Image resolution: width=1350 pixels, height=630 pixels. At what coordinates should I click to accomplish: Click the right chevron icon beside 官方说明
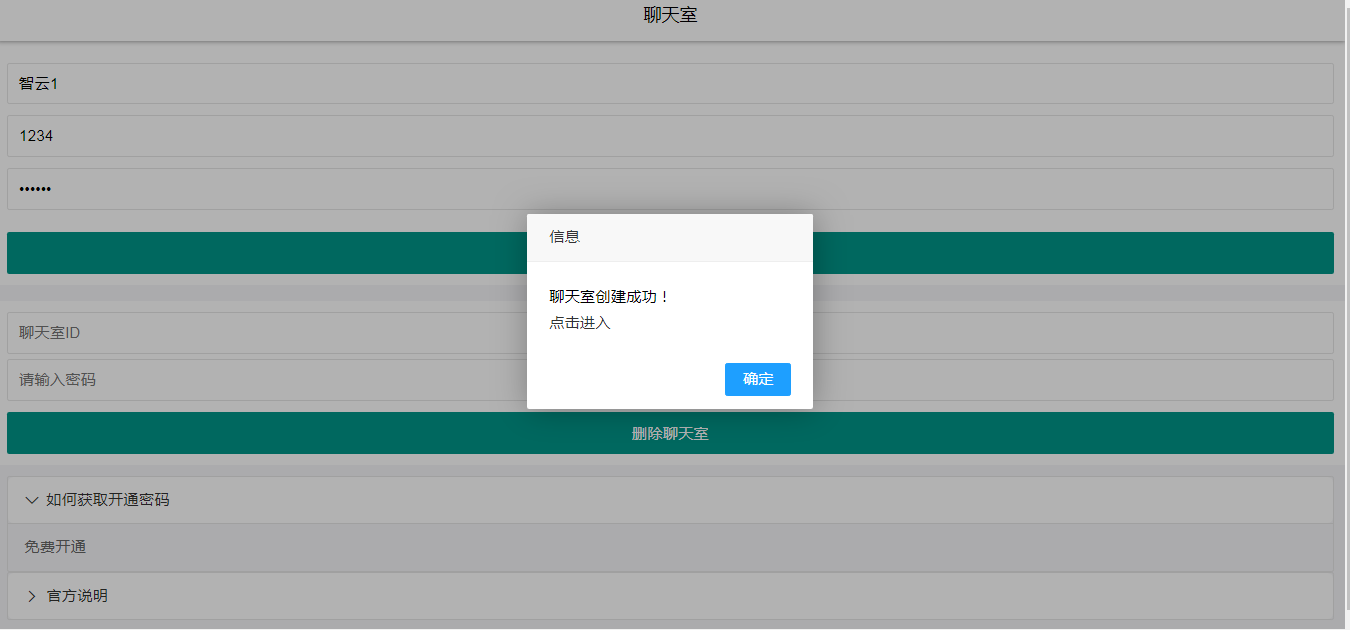point(31,595)
